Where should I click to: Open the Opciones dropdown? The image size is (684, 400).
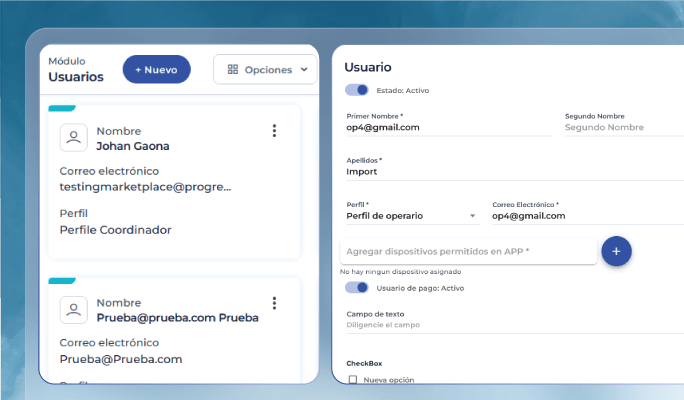click(265, 69)
